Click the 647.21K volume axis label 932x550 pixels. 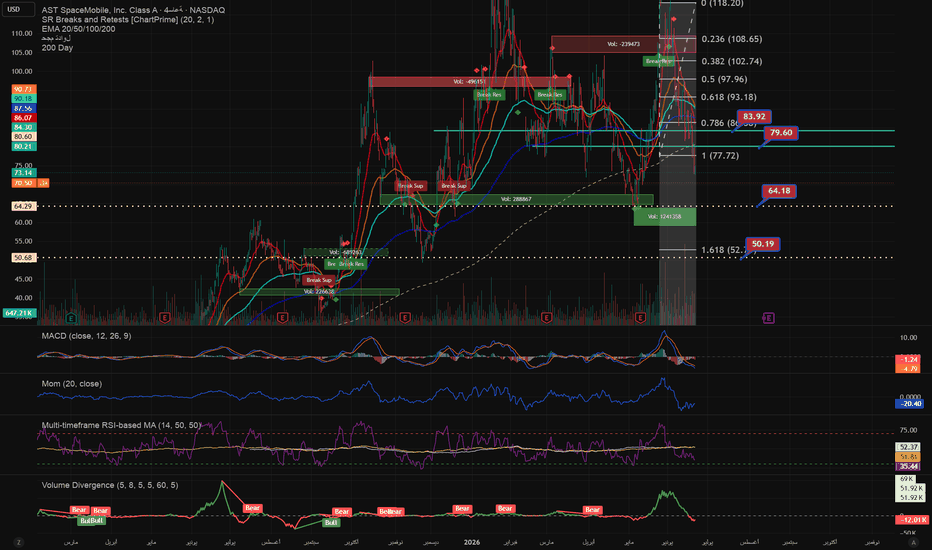pyautogui.click(x=19, y=313)
